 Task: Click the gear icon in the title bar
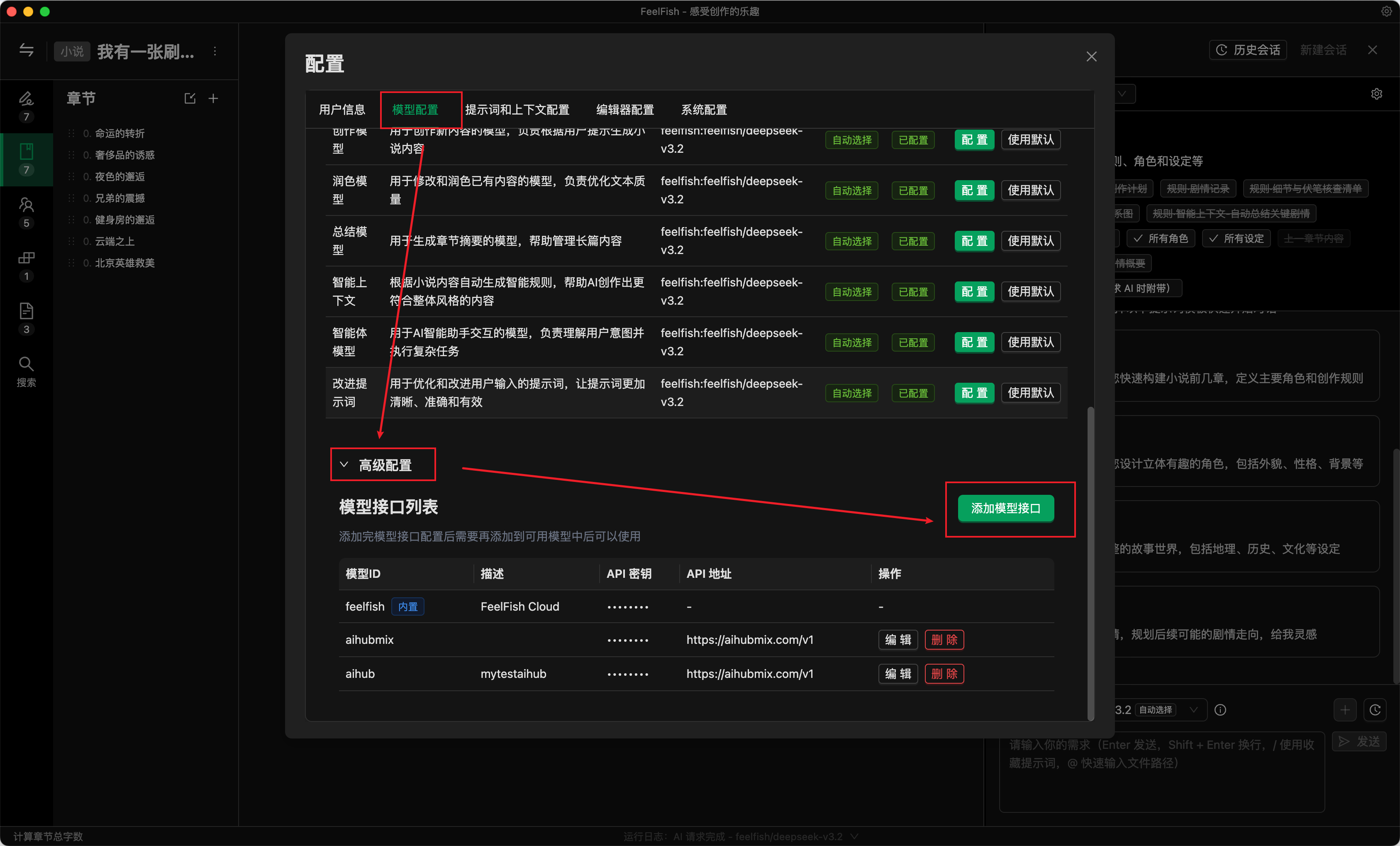1386,11
